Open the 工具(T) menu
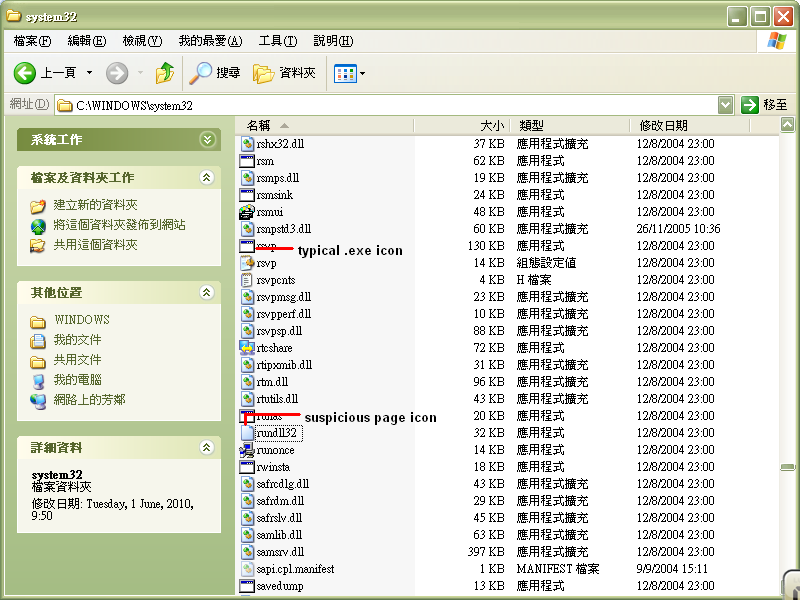Screen dimensions: 800x600 click(278, 41)
